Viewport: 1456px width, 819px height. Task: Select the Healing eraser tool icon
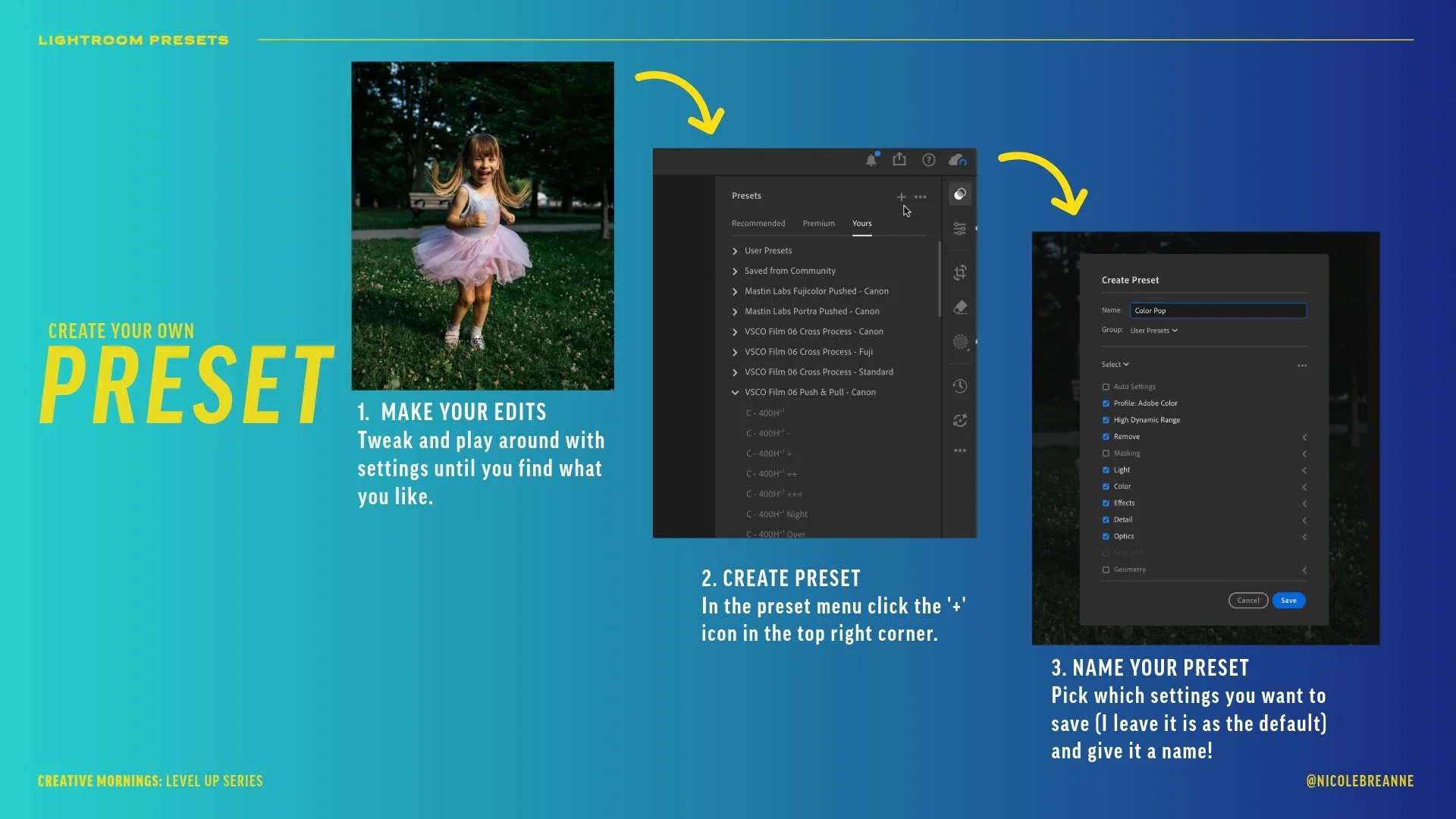pos(960,308)
